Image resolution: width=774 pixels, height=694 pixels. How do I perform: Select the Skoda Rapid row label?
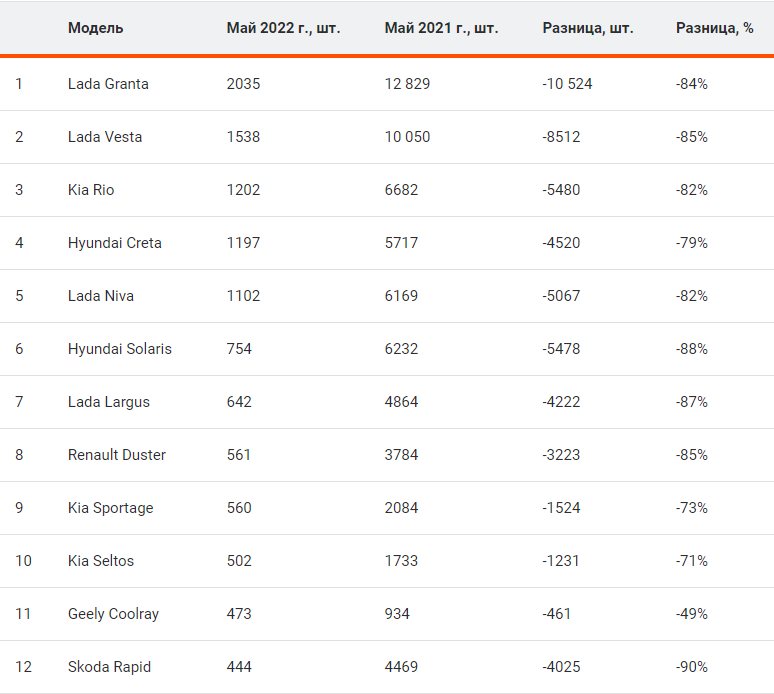click(x=109, y=667)
